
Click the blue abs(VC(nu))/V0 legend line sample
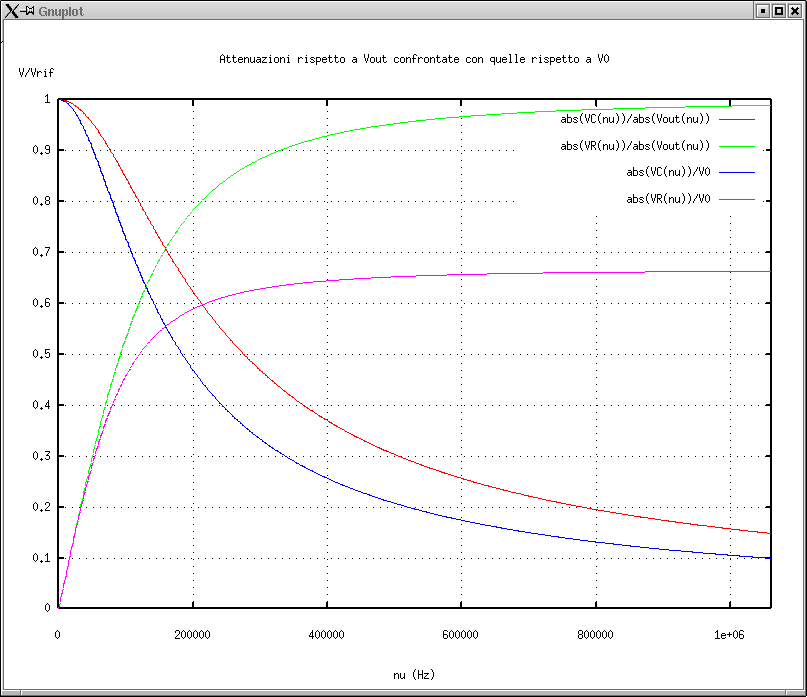[x=736, y=173]
